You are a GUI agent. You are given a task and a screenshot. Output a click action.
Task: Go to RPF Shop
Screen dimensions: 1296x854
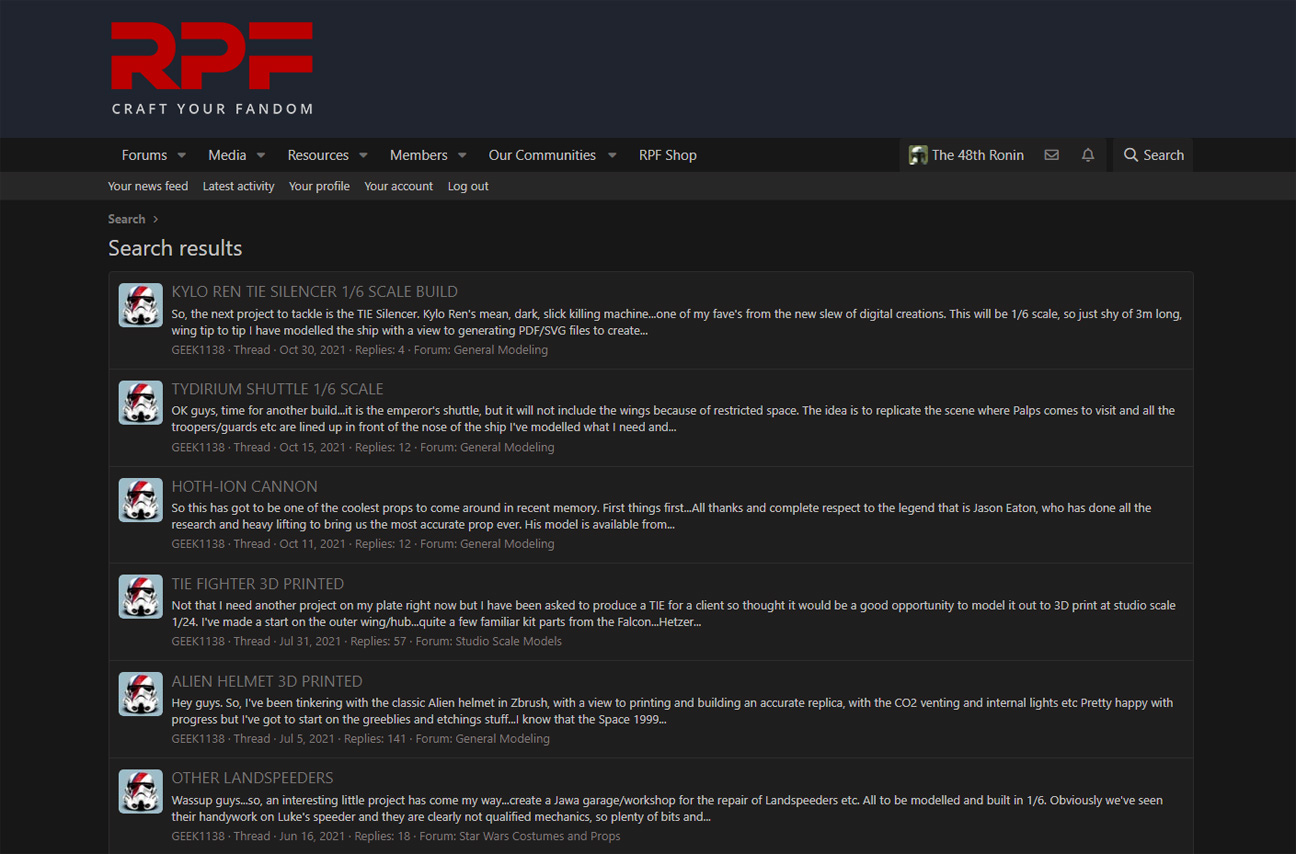(x=668, y=155)
